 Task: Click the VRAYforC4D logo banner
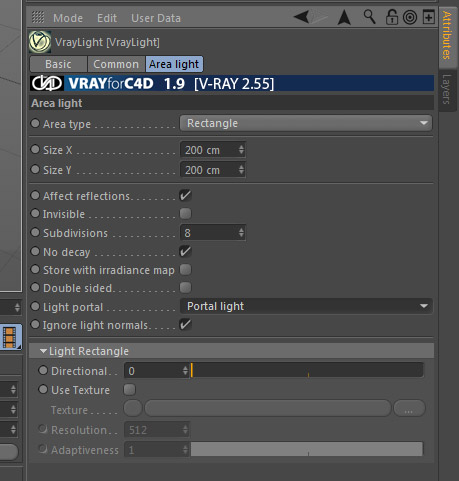(x=232, y=83)
